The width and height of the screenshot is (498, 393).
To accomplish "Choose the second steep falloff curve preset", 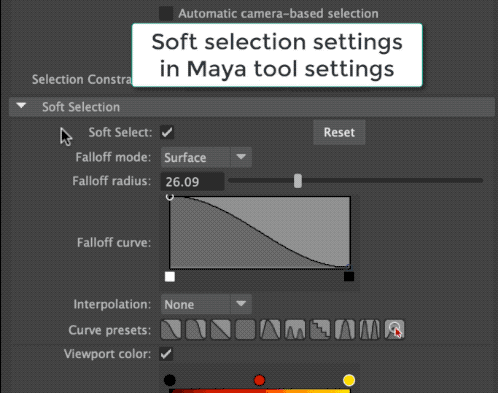I will tap(196, 330).
